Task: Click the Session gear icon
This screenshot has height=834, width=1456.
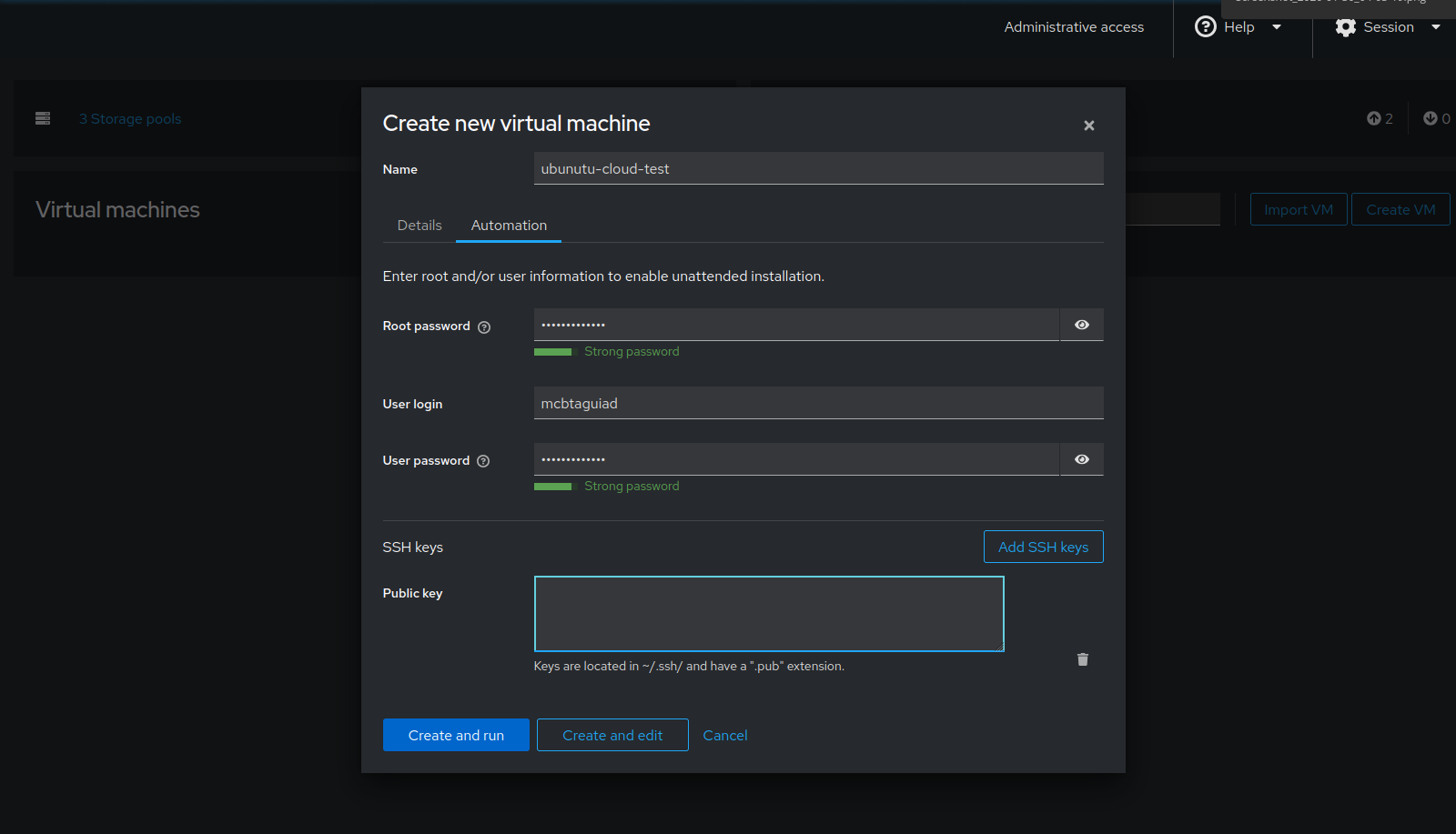Action: (1346, 27)
